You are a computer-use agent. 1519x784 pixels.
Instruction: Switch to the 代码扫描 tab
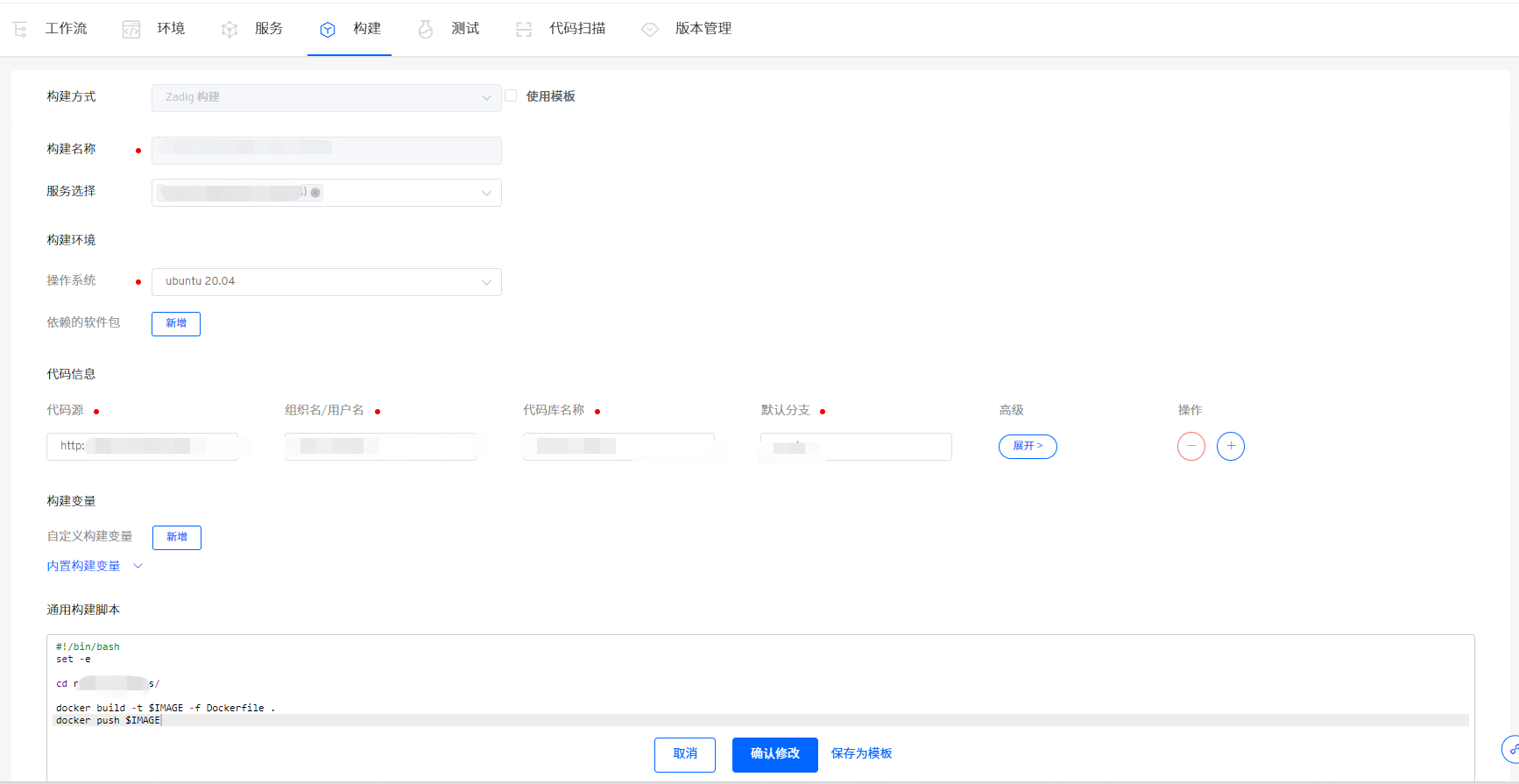[577, 29]
